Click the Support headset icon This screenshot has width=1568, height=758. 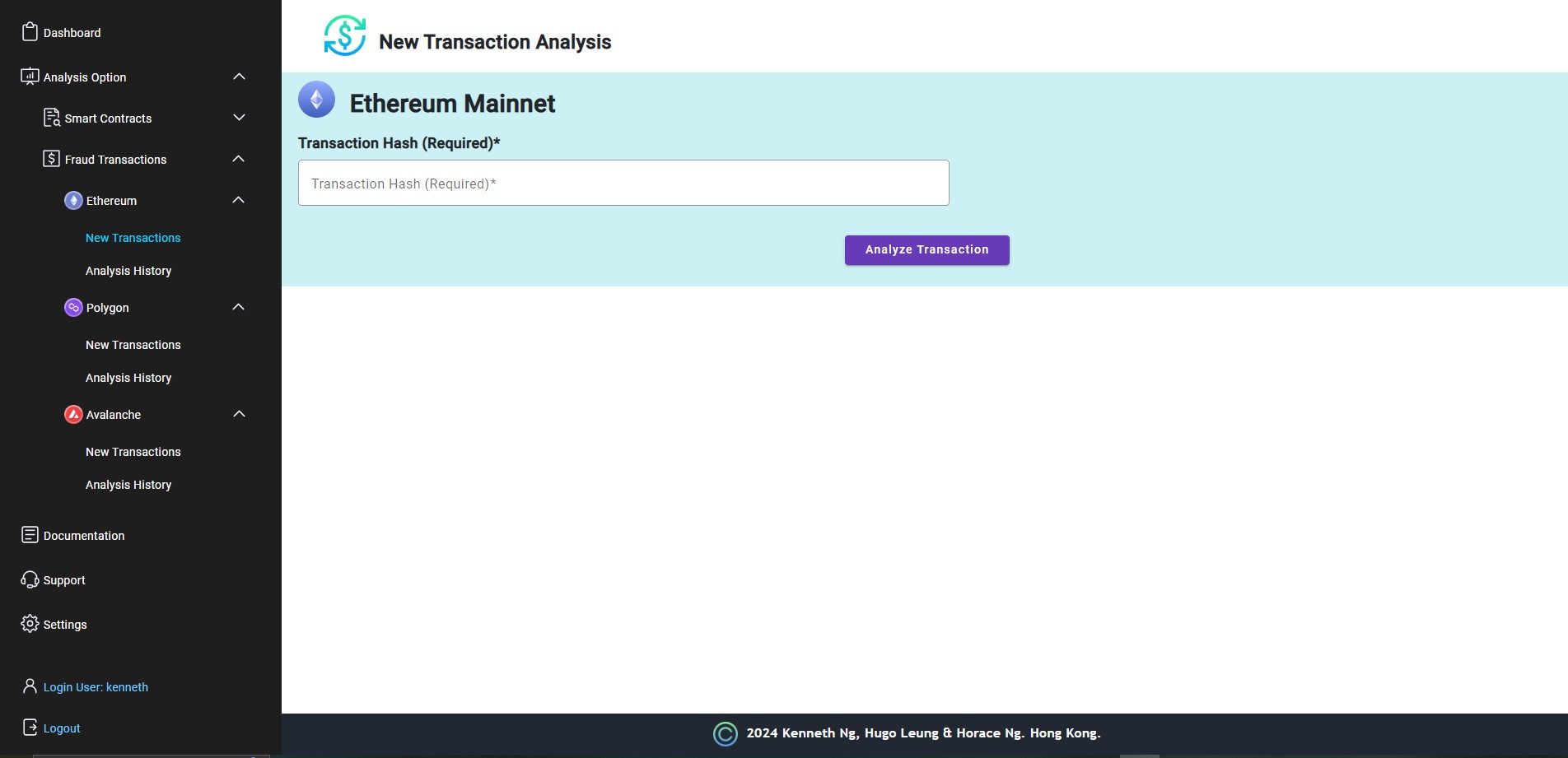coord(30,579)
